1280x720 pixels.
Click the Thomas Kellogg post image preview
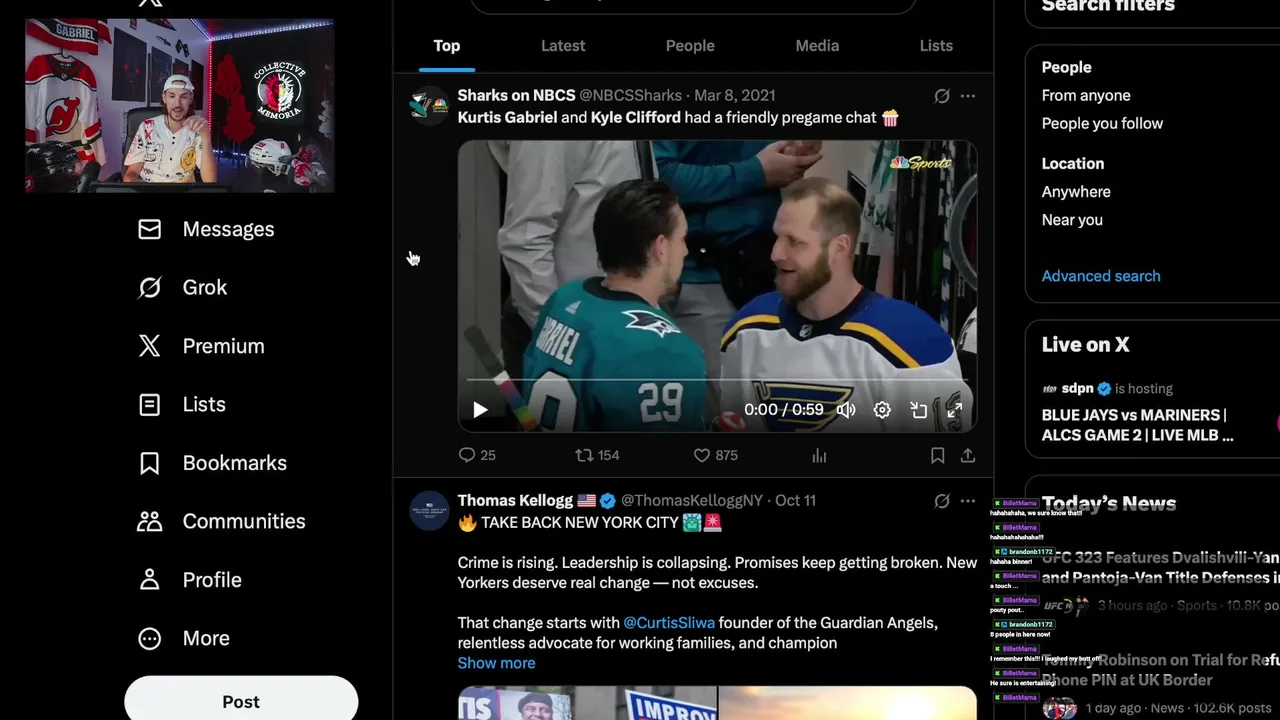click(x=717, y=703)
